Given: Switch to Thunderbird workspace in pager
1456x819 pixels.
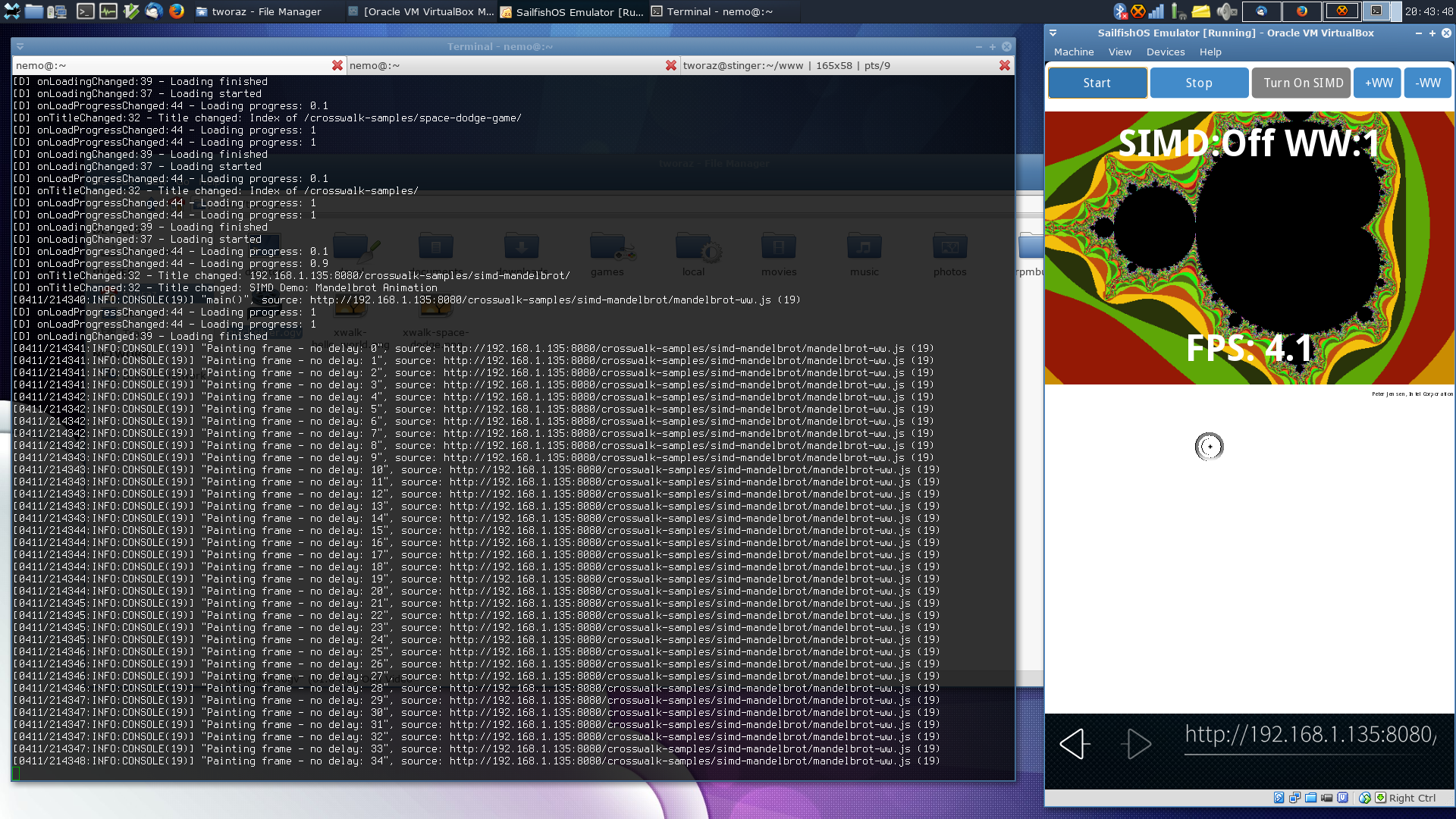Looking at the screenshot, I should 1262,11.
